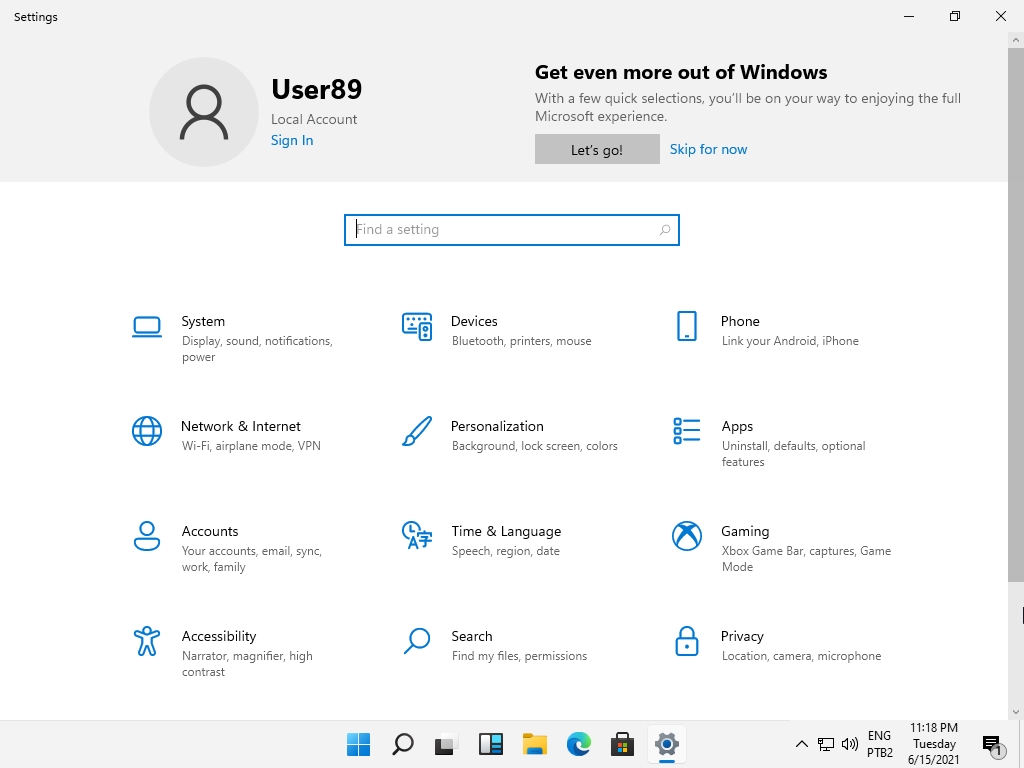This screenshot has height=768, width=1024.
Task: Click 'Link your Android, iPhone' description
Action: coord(790,341)
